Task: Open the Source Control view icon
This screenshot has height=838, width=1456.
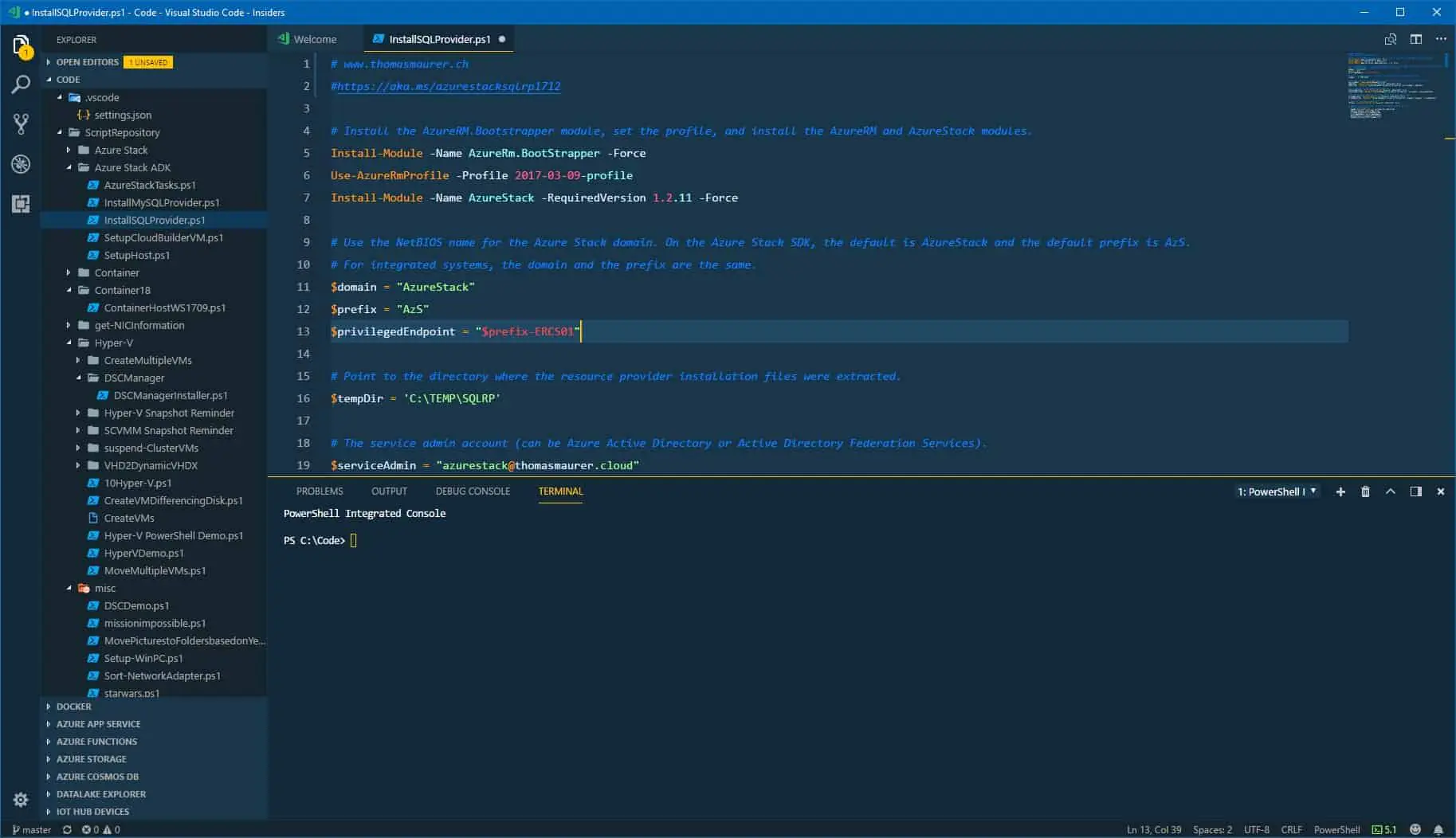Action: pos(22,124)
